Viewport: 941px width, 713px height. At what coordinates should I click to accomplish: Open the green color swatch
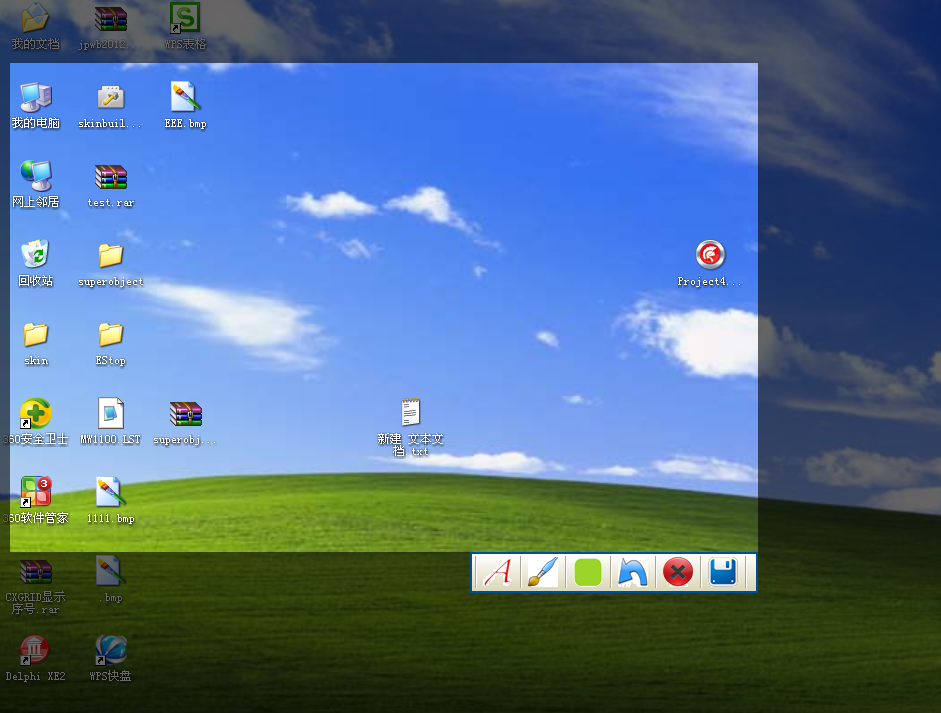pos(588,572)
